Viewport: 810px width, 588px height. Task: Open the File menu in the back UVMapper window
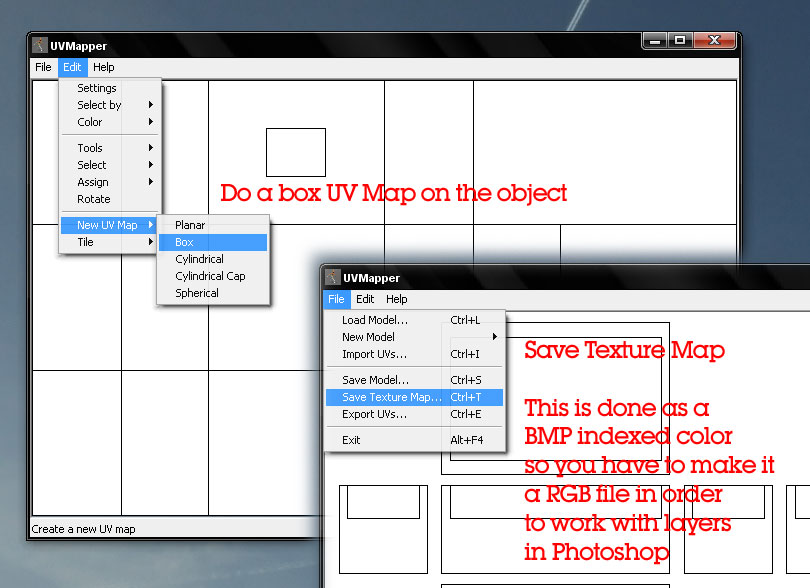coord(43,67)
